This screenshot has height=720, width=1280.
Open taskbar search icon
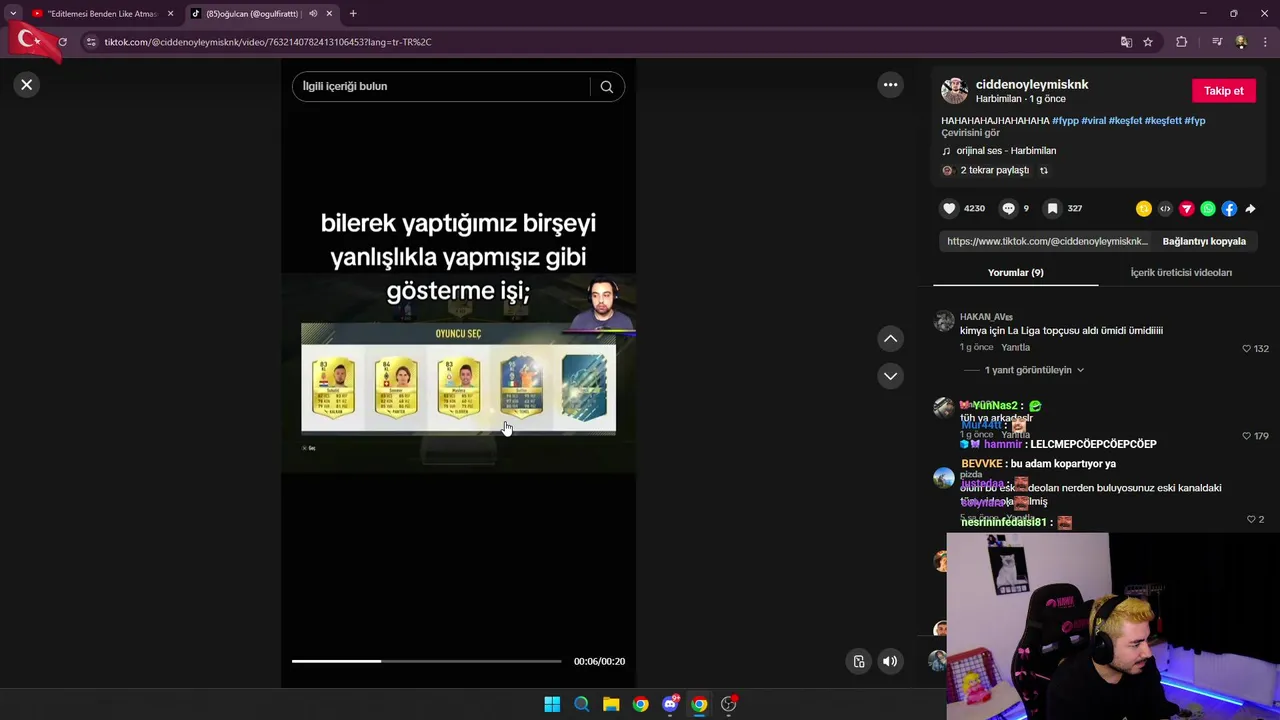[x=581, y=704]
